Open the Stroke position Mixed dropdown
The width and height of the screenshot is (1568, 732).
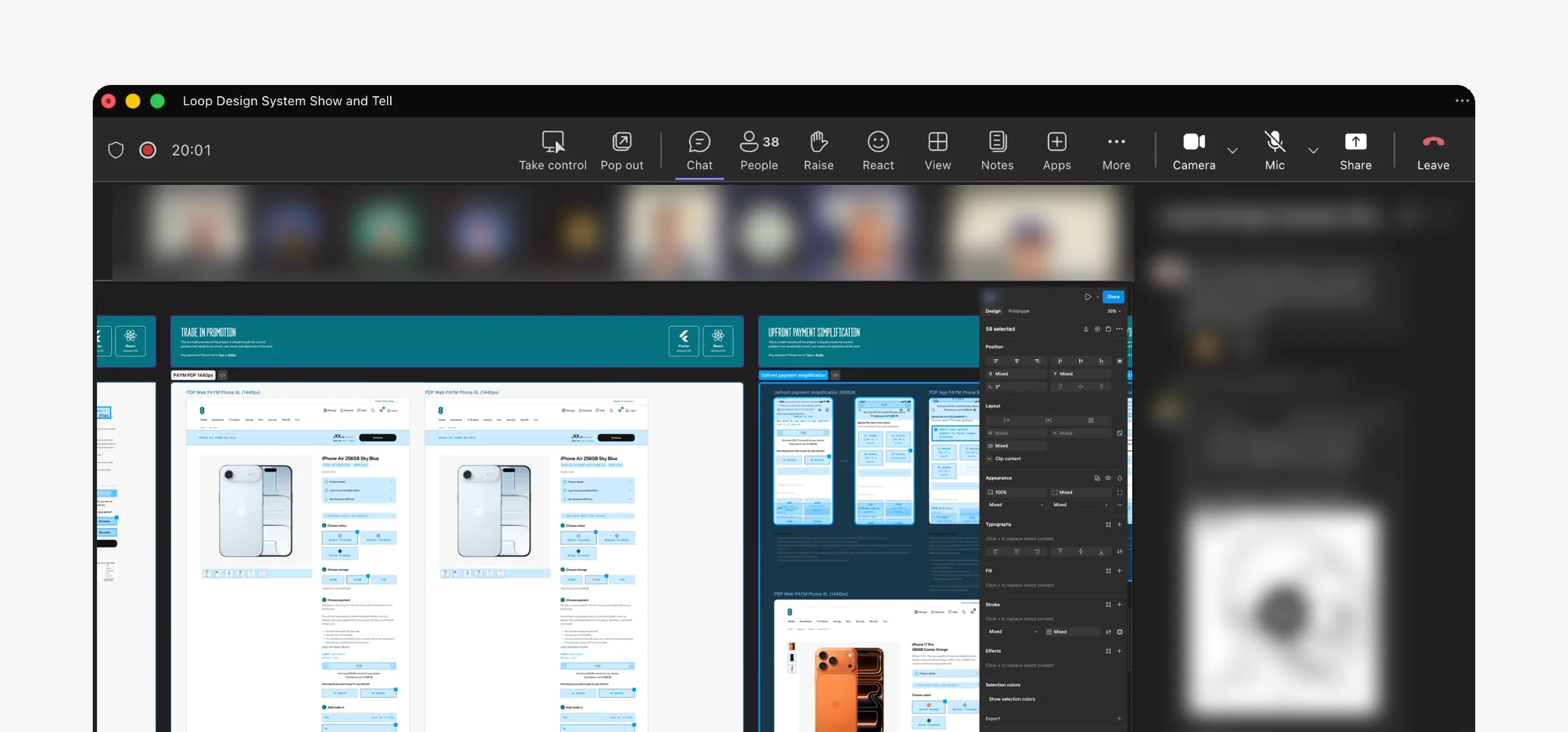(x=1013, y=632)
